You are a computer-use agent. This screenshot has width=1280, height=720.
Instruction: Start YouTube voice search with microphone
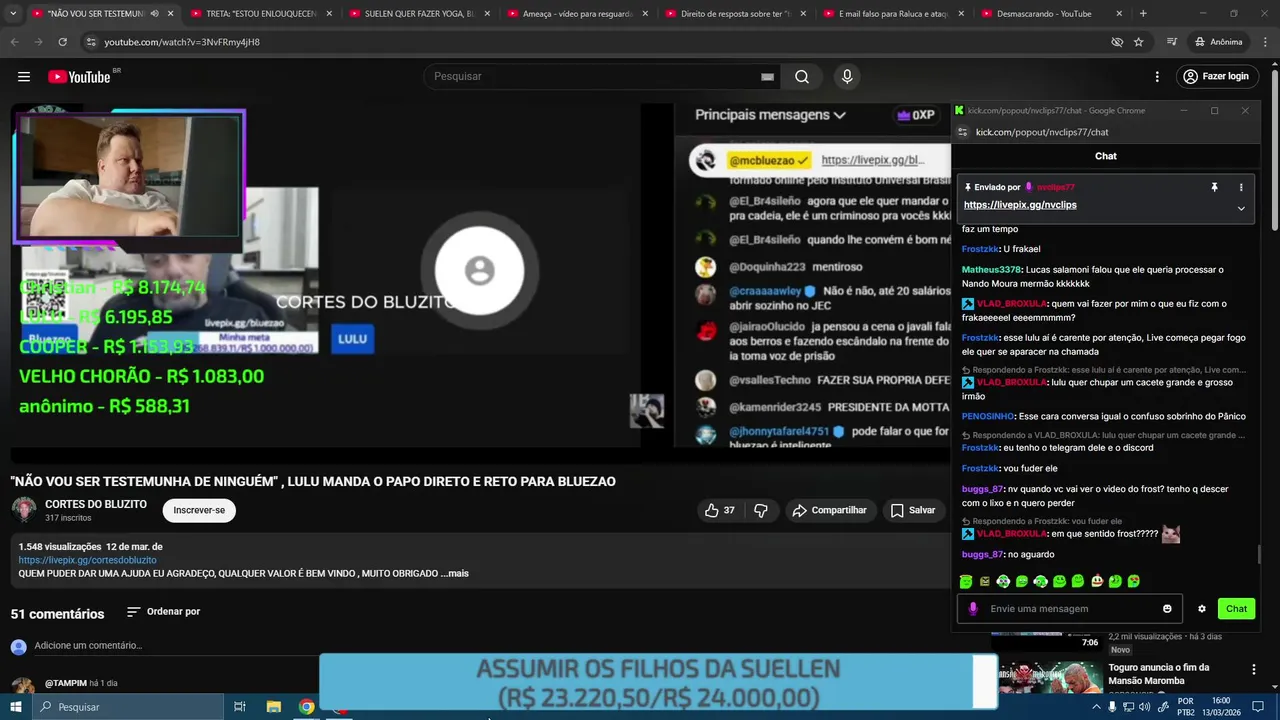[847, 77]
